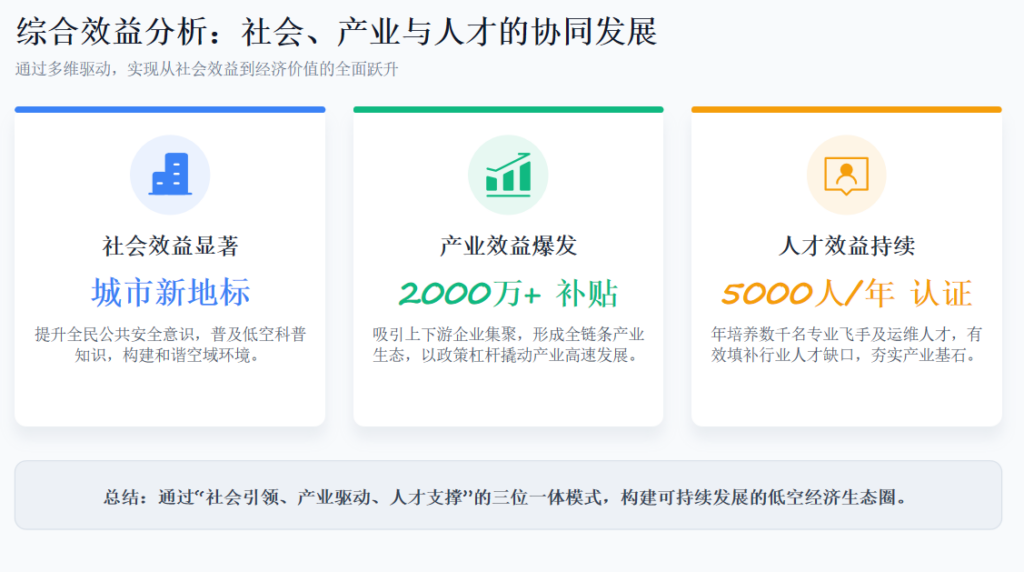
Task: Click the heading 产业效益爆发
Action: point(508,245)
